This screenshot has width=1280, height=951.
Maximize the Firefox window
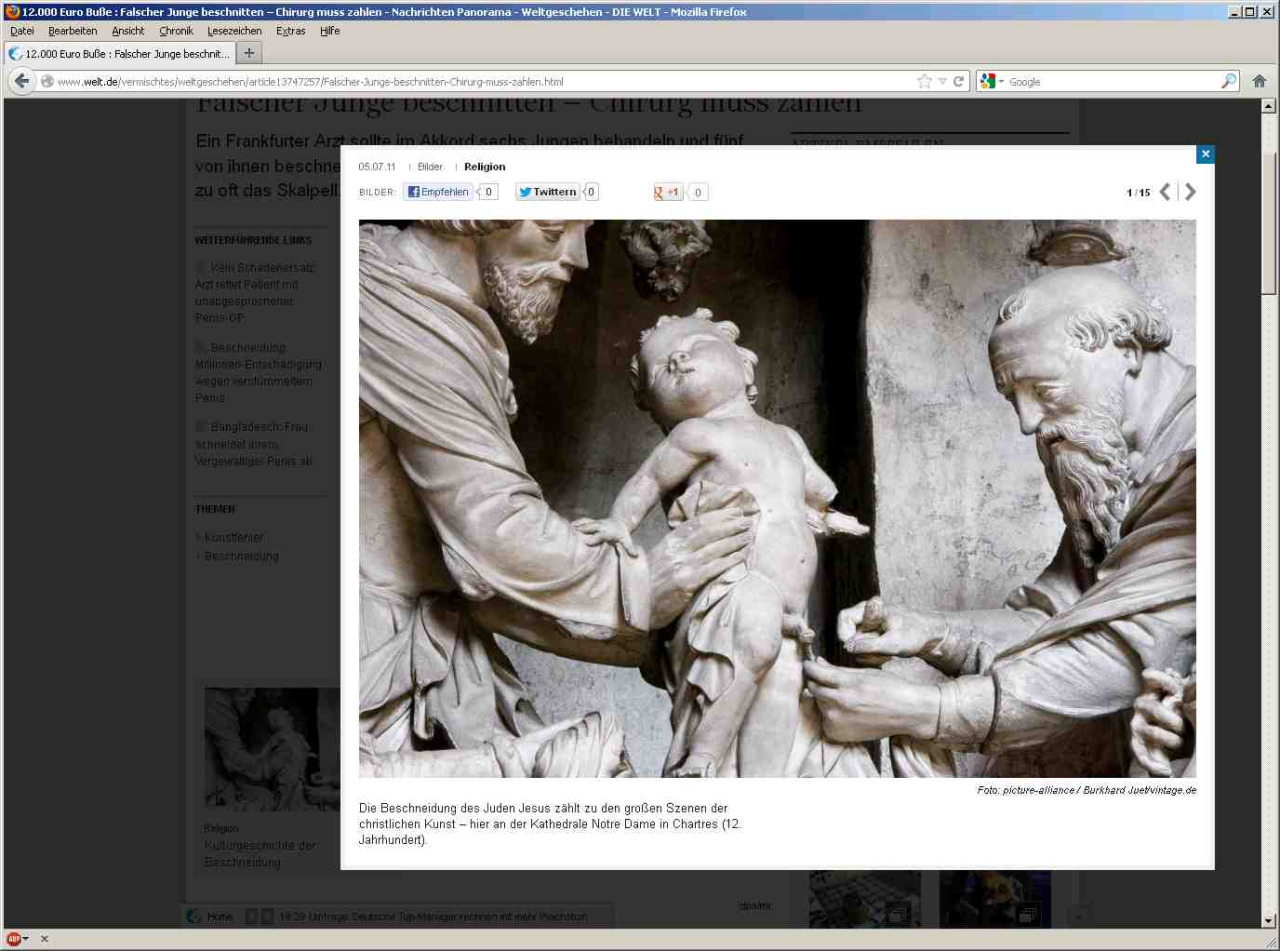click(1250, 11)
